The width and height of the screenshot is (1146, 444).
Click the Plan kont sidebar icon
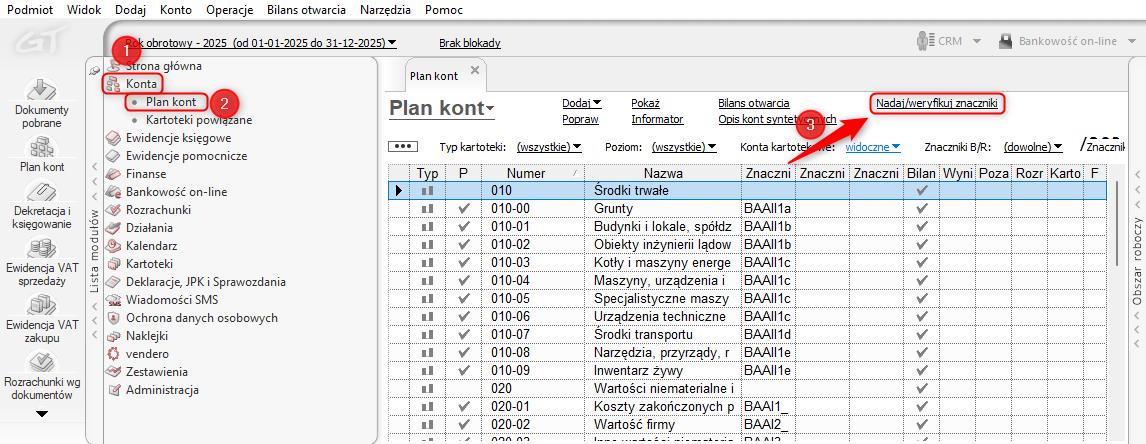[x=41, y=149]
